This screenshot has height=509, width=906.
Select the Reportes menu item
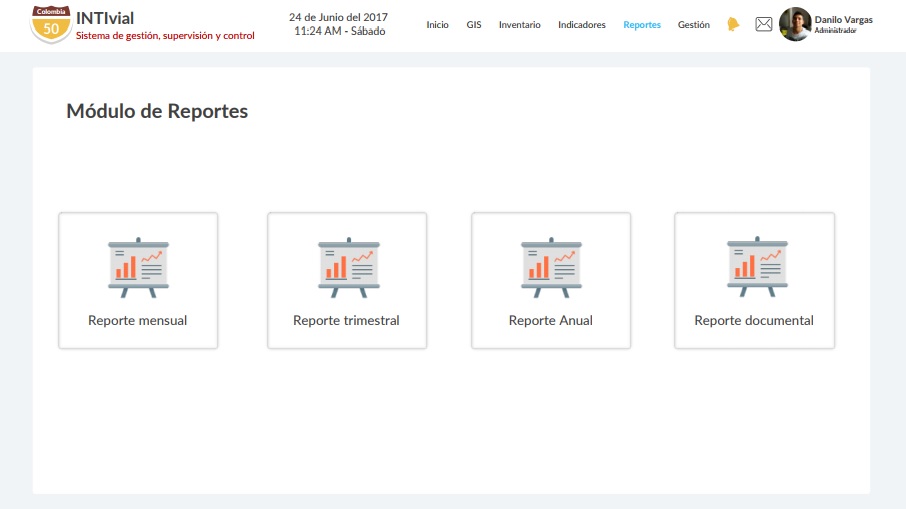coord(642,25)
